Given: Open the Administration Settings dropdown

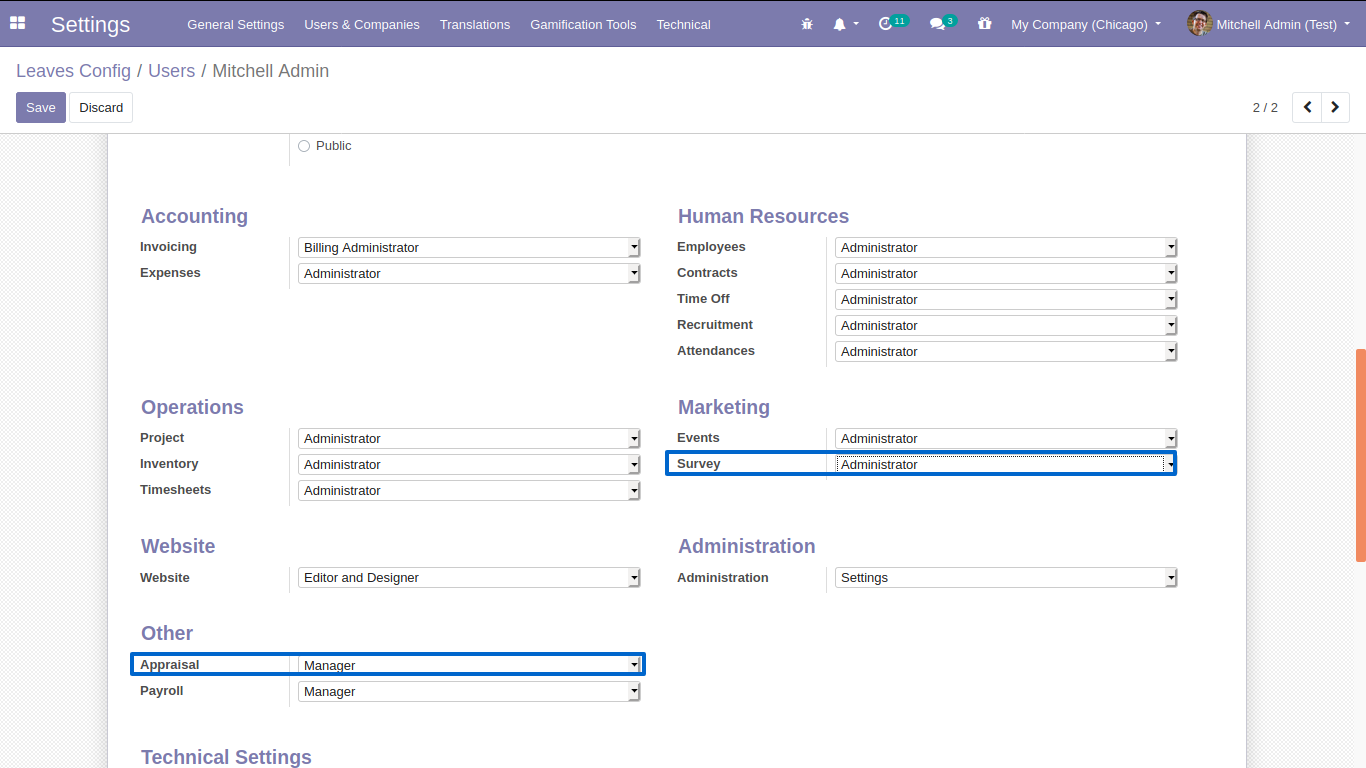Looking at the screenshot, I should (x=1006, y=577).
